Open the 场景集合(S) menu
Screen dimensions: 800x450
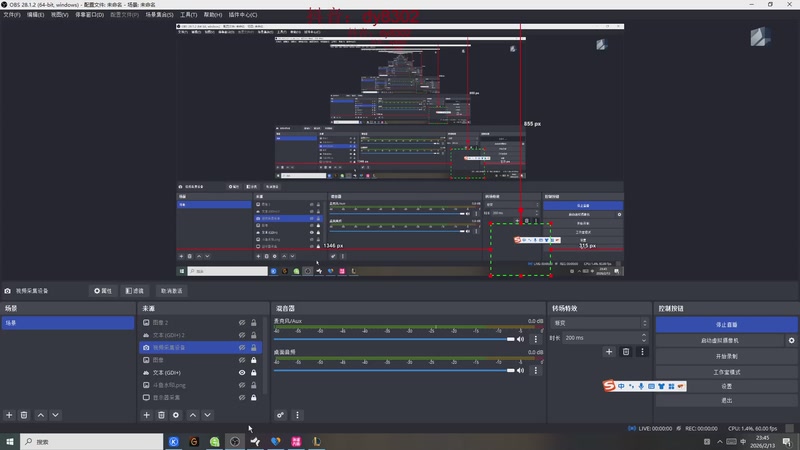pyautogui.click(x=159, y=15)
